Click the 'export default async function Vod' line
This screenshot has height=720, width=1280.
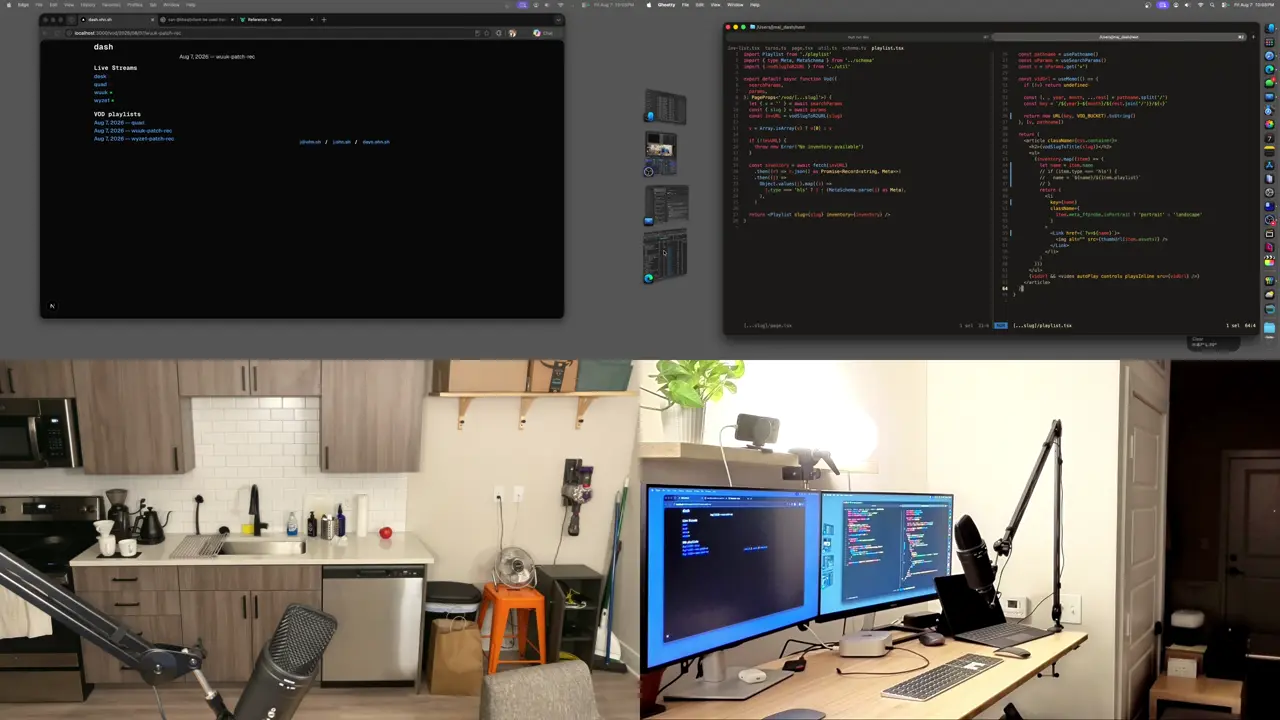[790, 79]
